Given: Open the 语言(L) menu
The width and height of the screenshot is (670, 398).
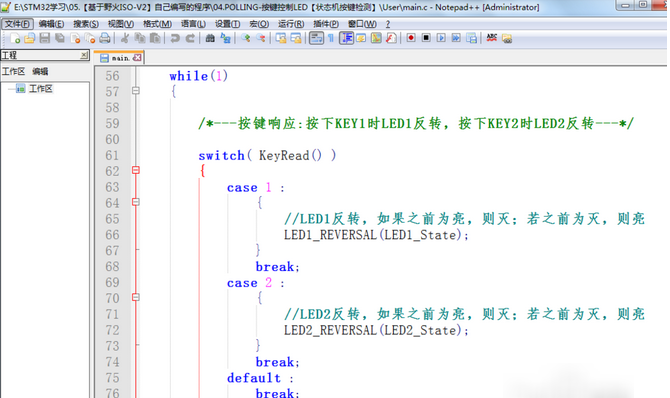Looking at the screenshot, I should point(193,24).
